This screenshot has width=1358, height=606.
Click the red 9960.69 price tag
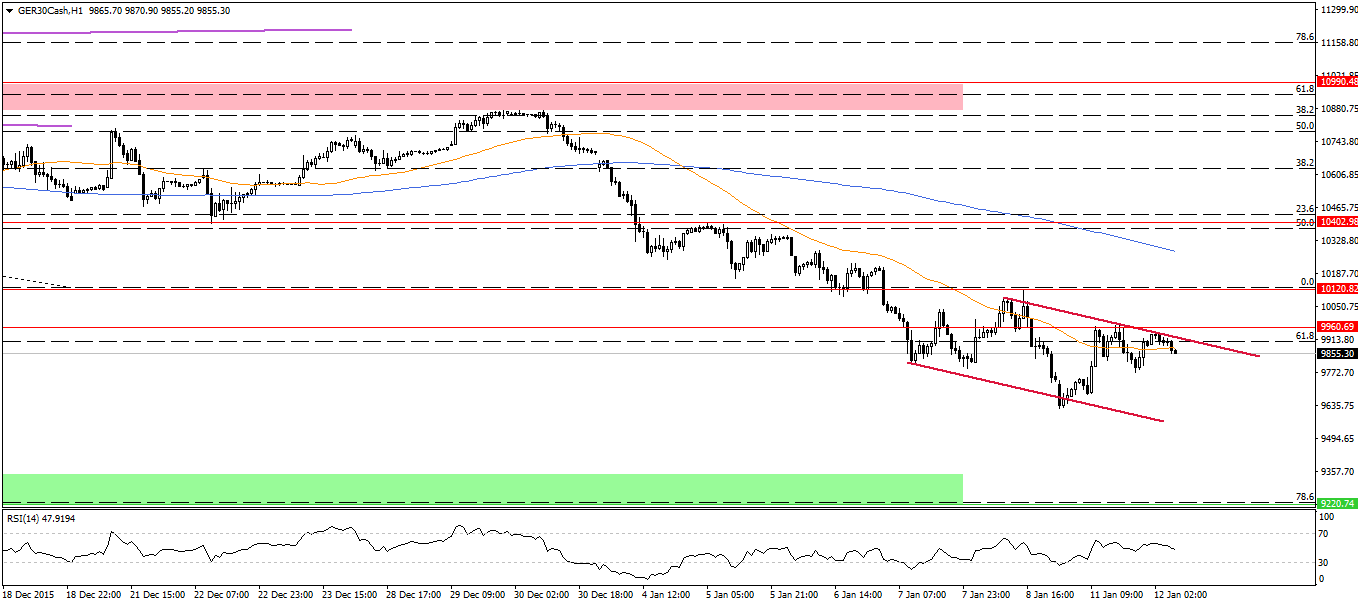[x=1337, y=327]
